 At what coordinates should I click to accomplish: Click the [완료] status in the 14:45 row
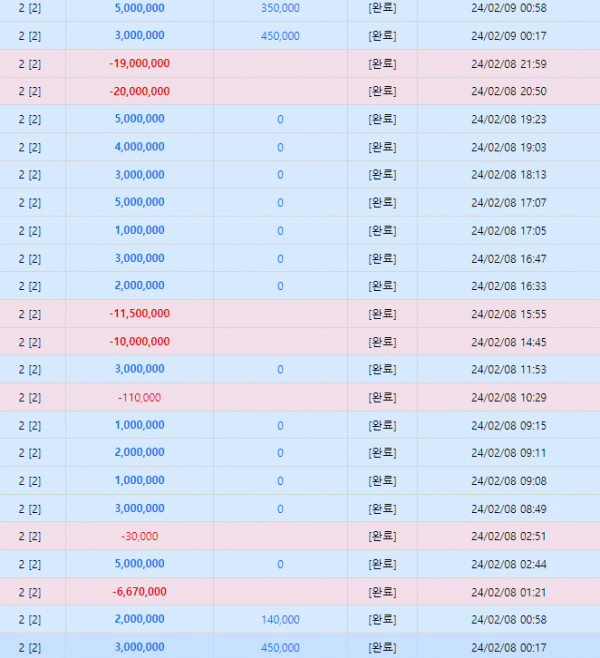pos(382,342)
